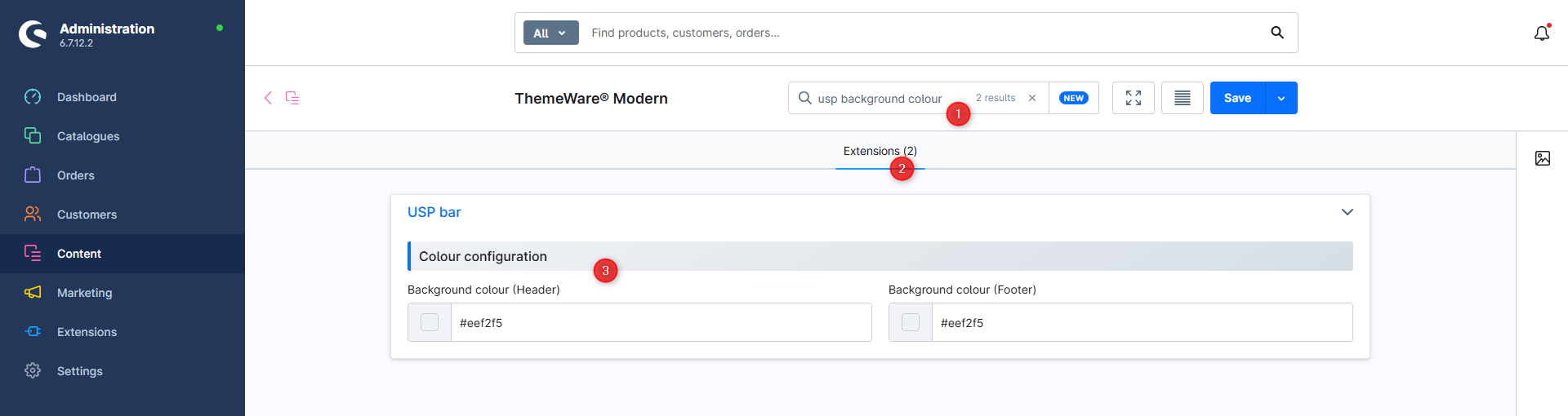The width and height of the screenshot is (1568, 416).
Task: Click the Marketing megaphone icon
Action: tap(33, 292)
